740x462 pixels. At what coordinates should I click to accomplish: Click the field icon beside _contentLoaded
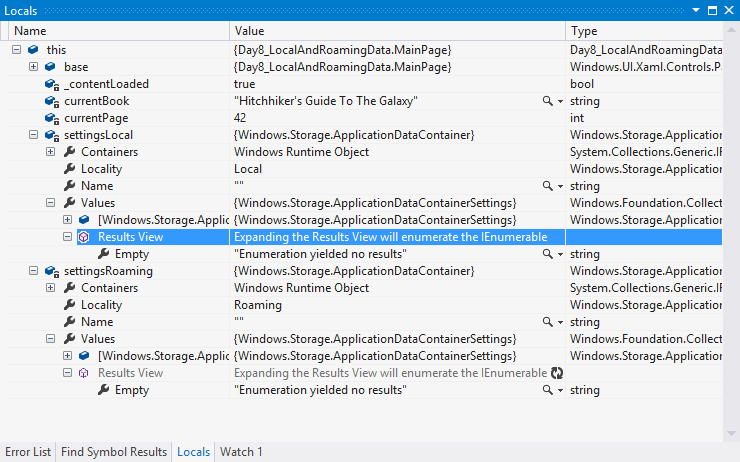click(x=51, y=84)
